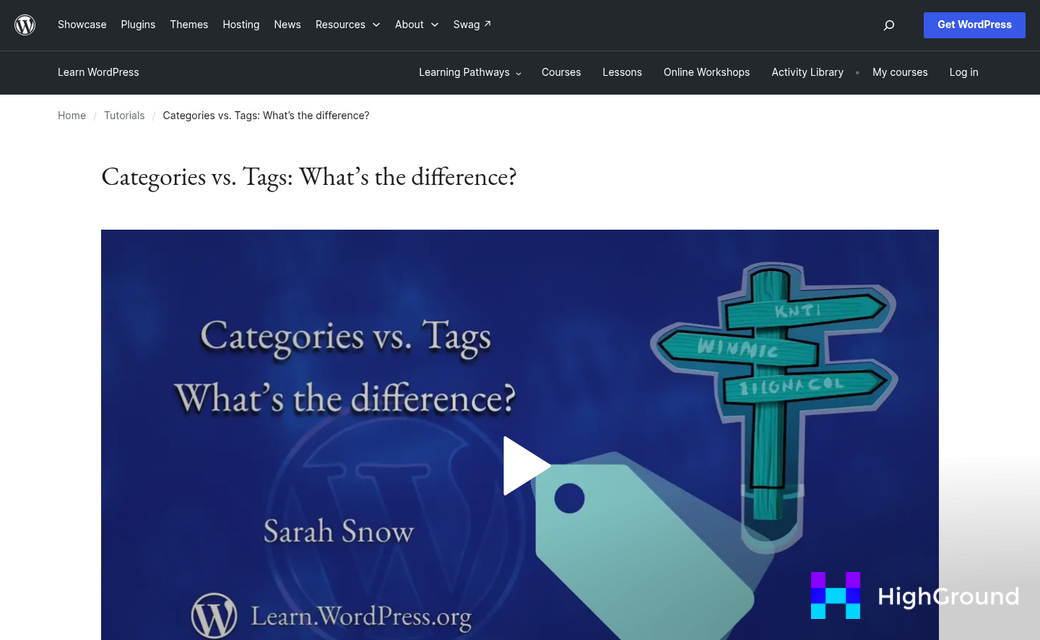Expand the Resources dropdown menu
The width and height of the screenshot is (1040, 640).
coord(348,25)
